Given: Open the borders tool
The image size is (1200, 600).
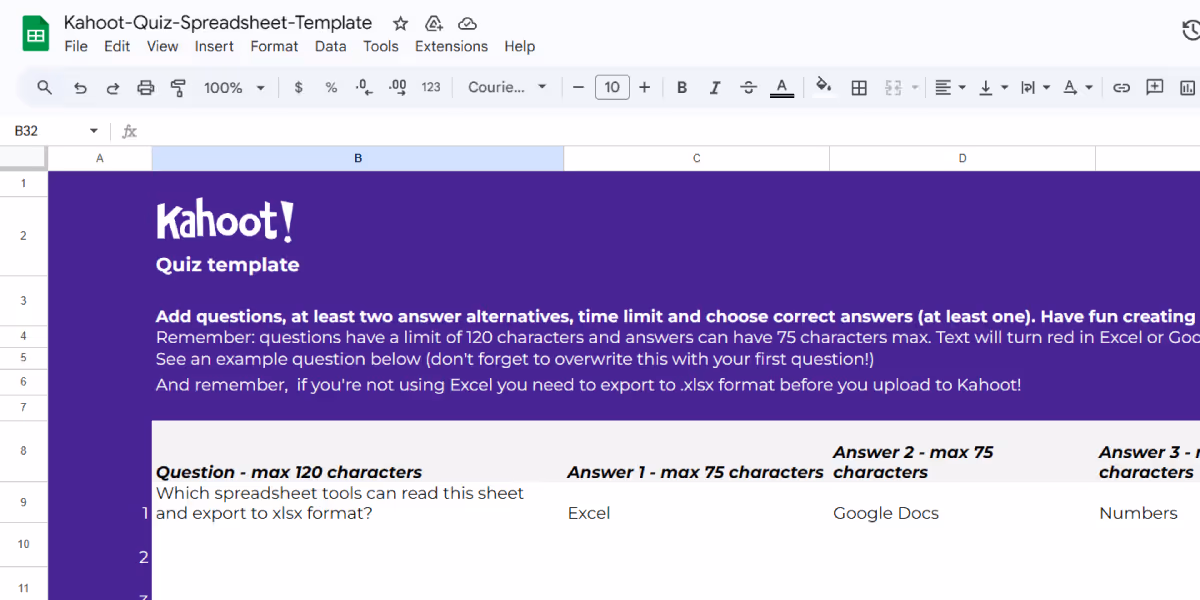Looking at the screenshot, I should tap(859, 88).
